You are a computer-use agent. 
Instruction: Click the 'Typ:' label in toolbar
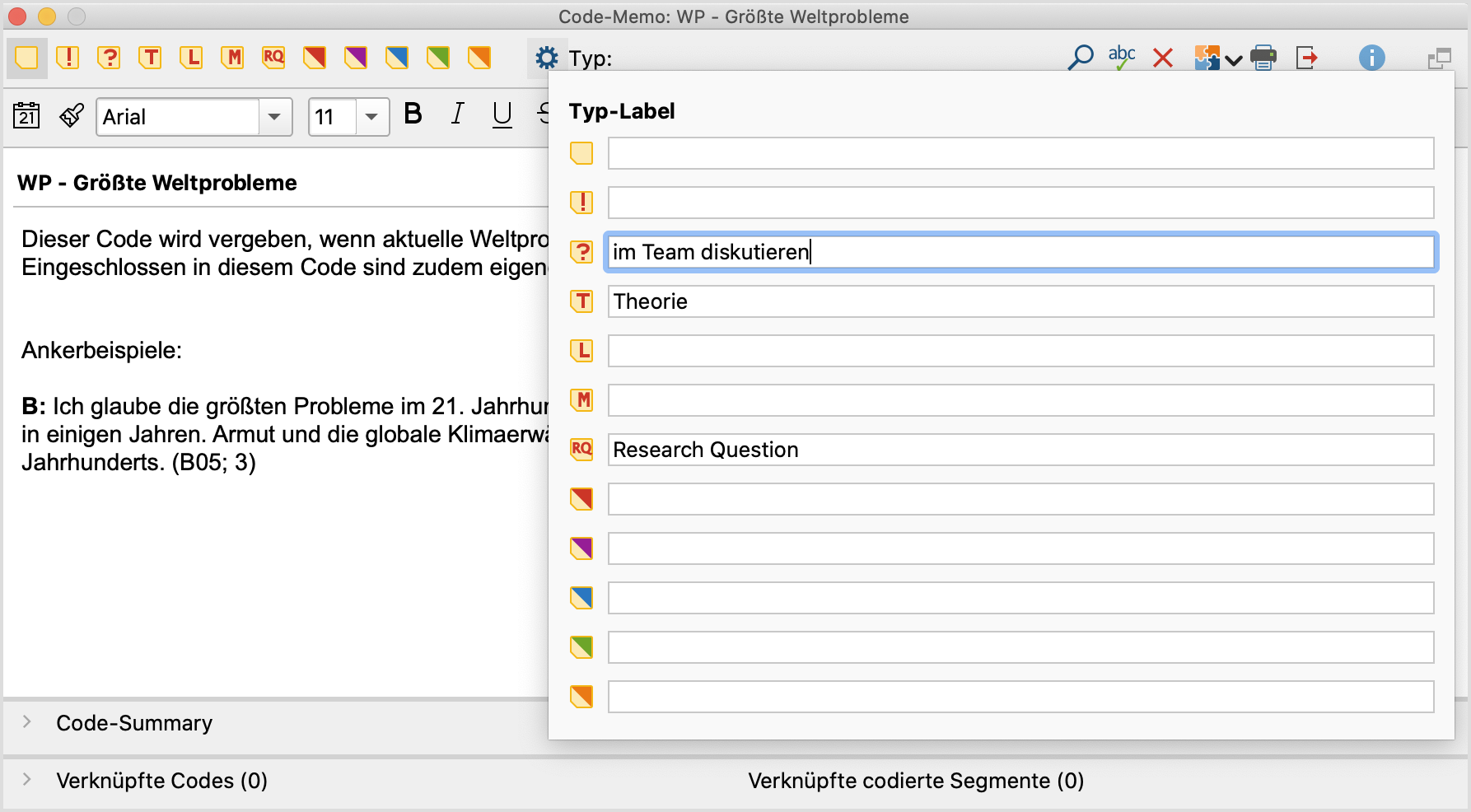pos(591,58)
